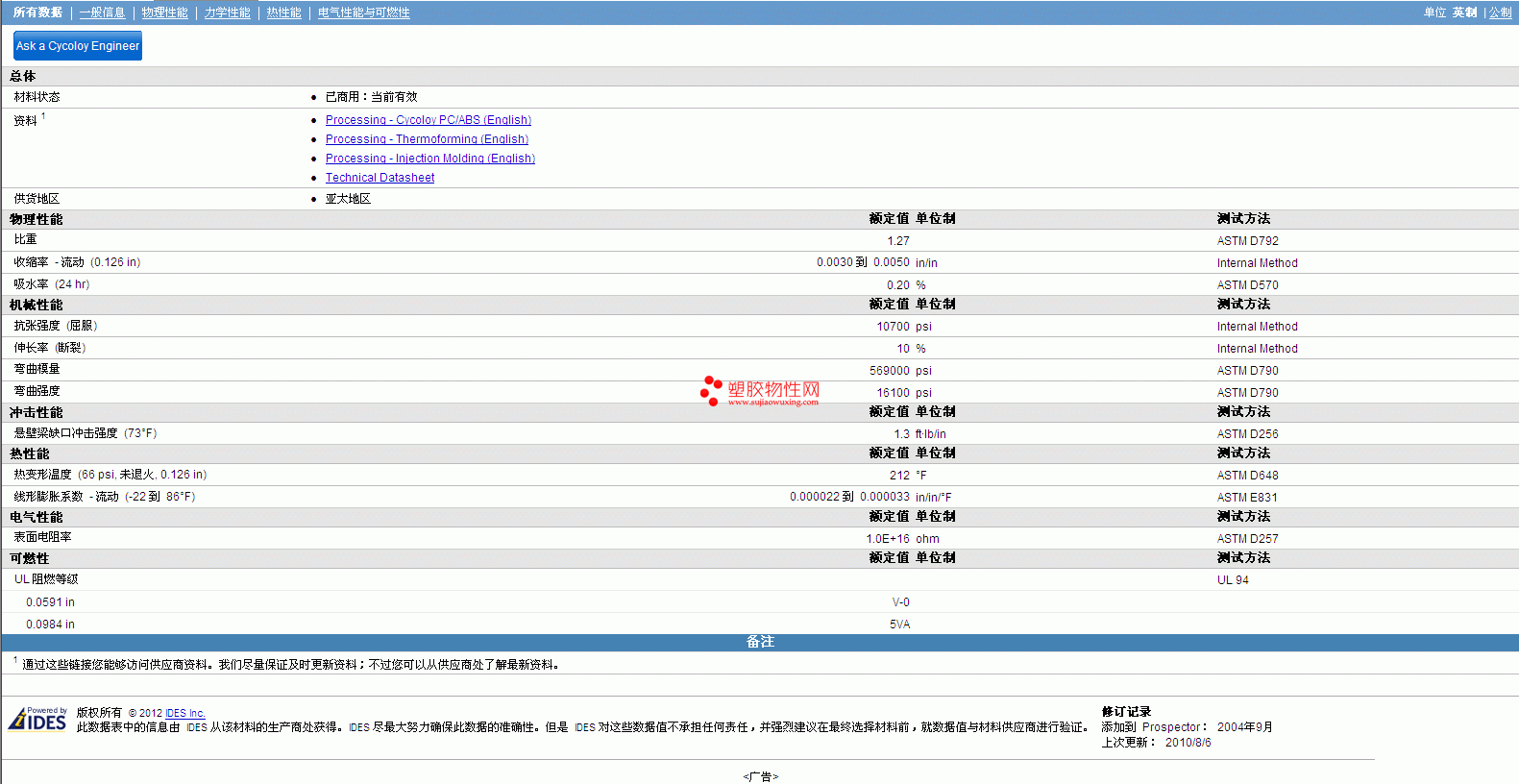Click 材料状态 value 已商用：当前有效
The width and height of the screenshot is (1519, 784).
tap(371, 97)
